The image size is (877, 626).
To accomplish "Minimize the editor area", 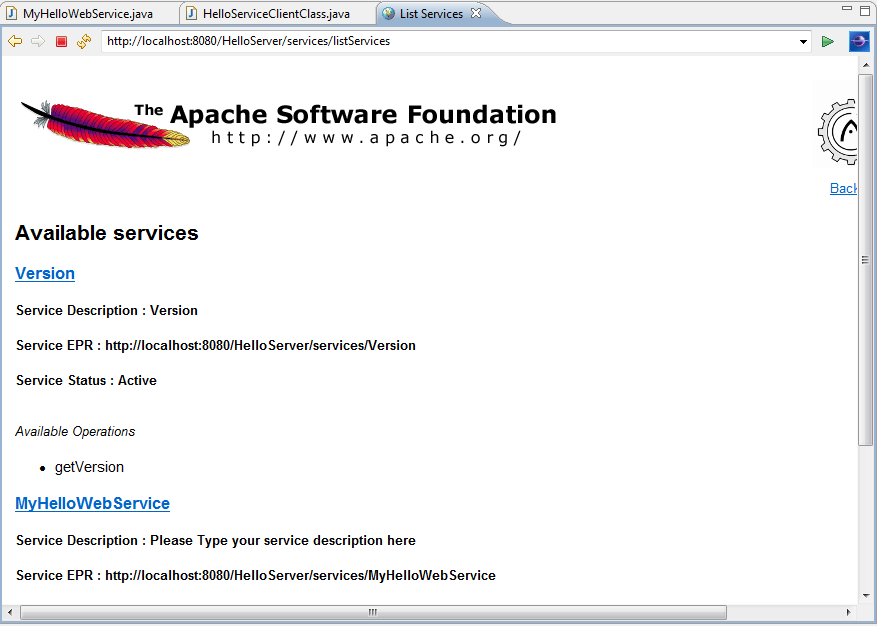I will (847, 9).
